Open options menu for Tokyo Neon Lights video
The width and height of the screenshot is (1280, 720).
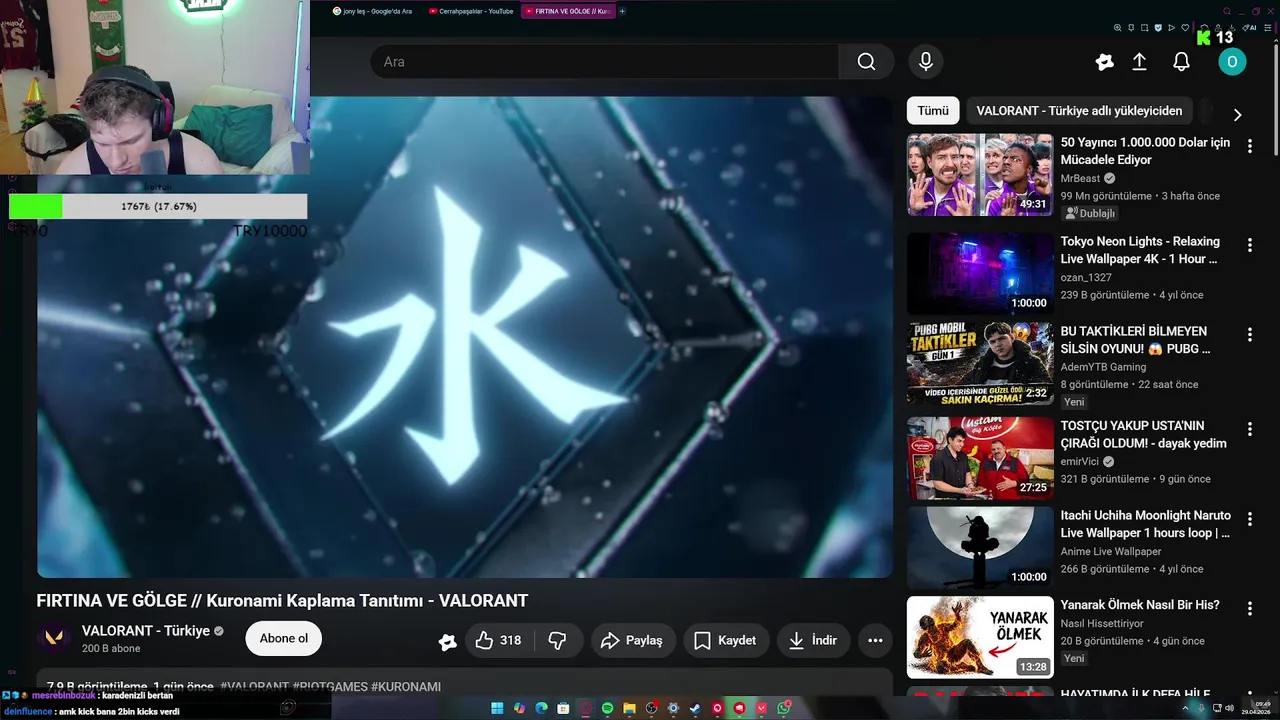click(1250, 245)
